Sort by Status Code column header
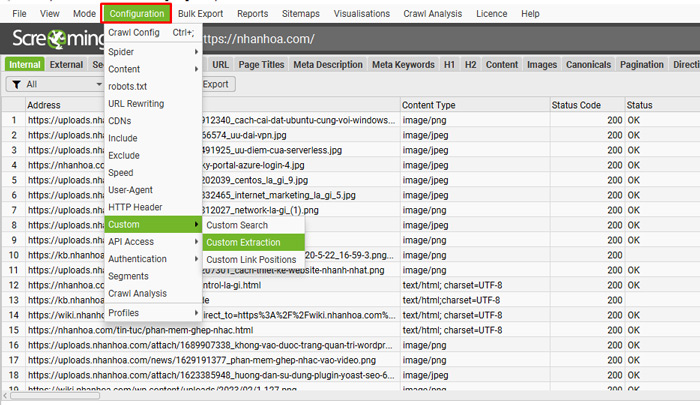The height and width of the screenshot is (405, 700). coord(577,104)
